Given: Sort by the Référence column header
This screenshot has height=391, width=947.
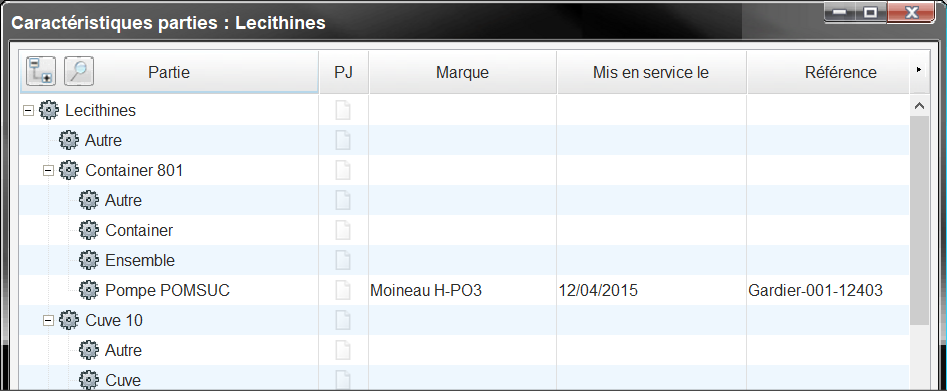Looking at the screenshot, I should [828, 73].
